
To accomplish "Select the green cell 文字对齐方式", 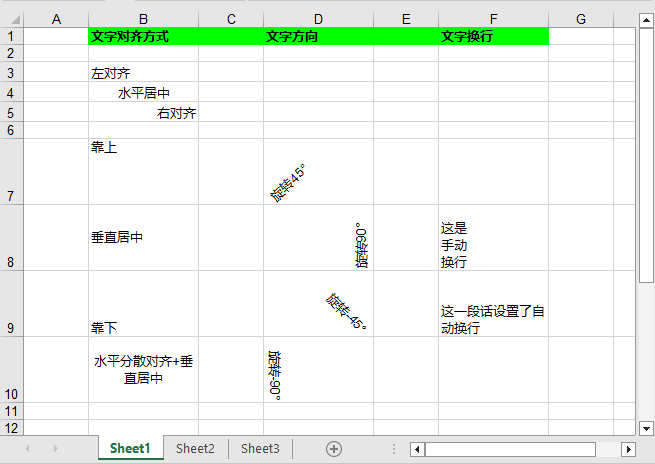I will (143, 36).
